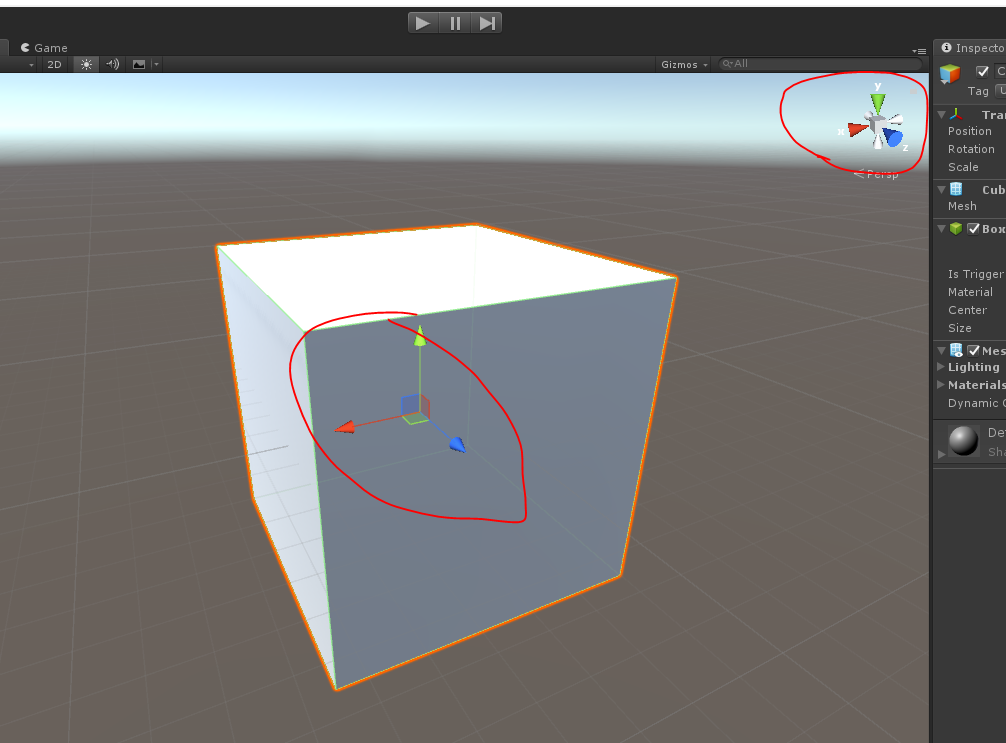This screenshot has width=1006, height=743.
Task: Open the Gizmos dropdown
Action: [684, 64]
